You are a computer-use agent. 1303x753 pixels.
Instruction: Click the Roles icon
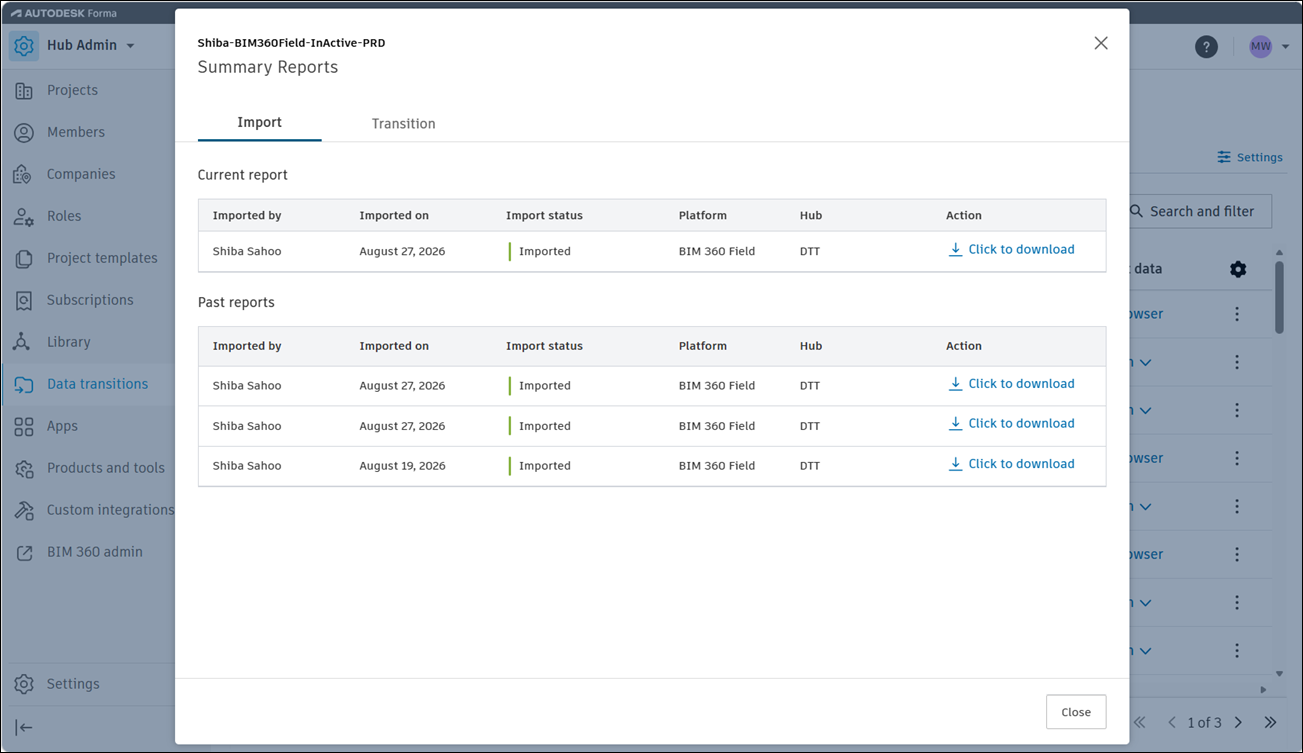[x=24, y=216]
